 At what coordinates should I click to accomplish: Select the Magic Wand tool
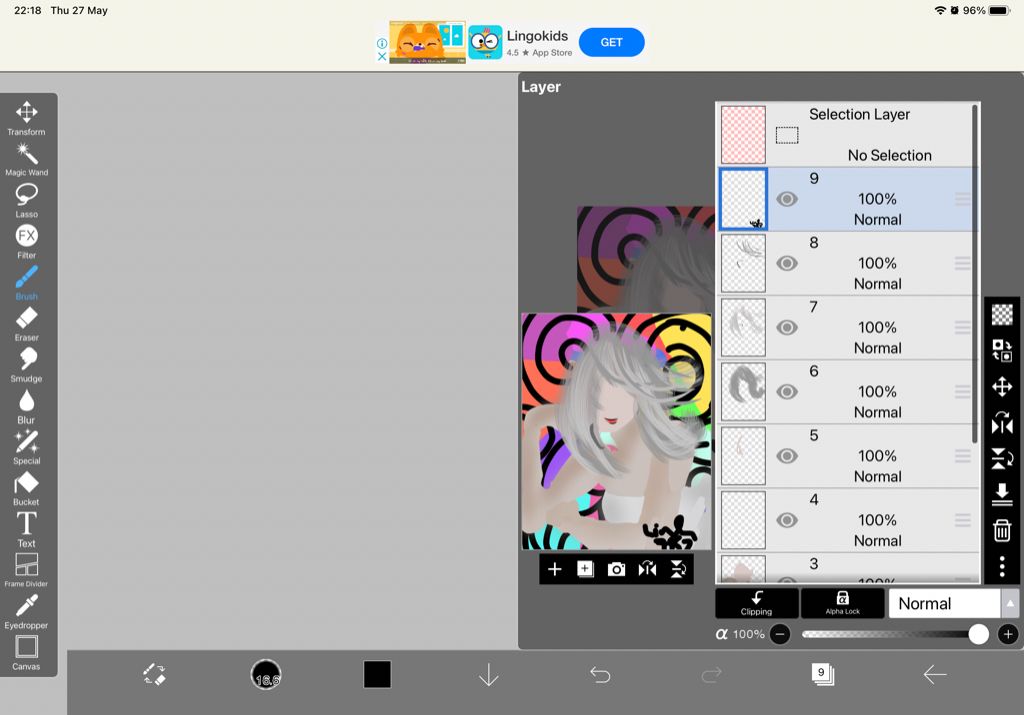(26, 160)
